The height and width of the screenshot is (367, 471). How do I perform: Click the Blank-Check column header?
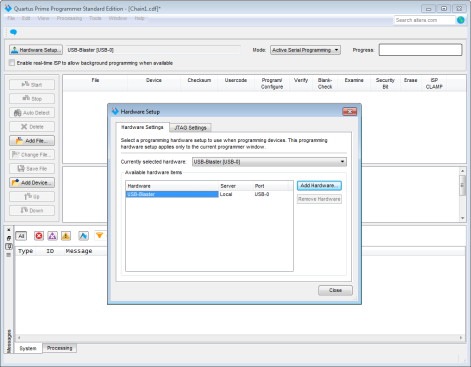point(325,83)
